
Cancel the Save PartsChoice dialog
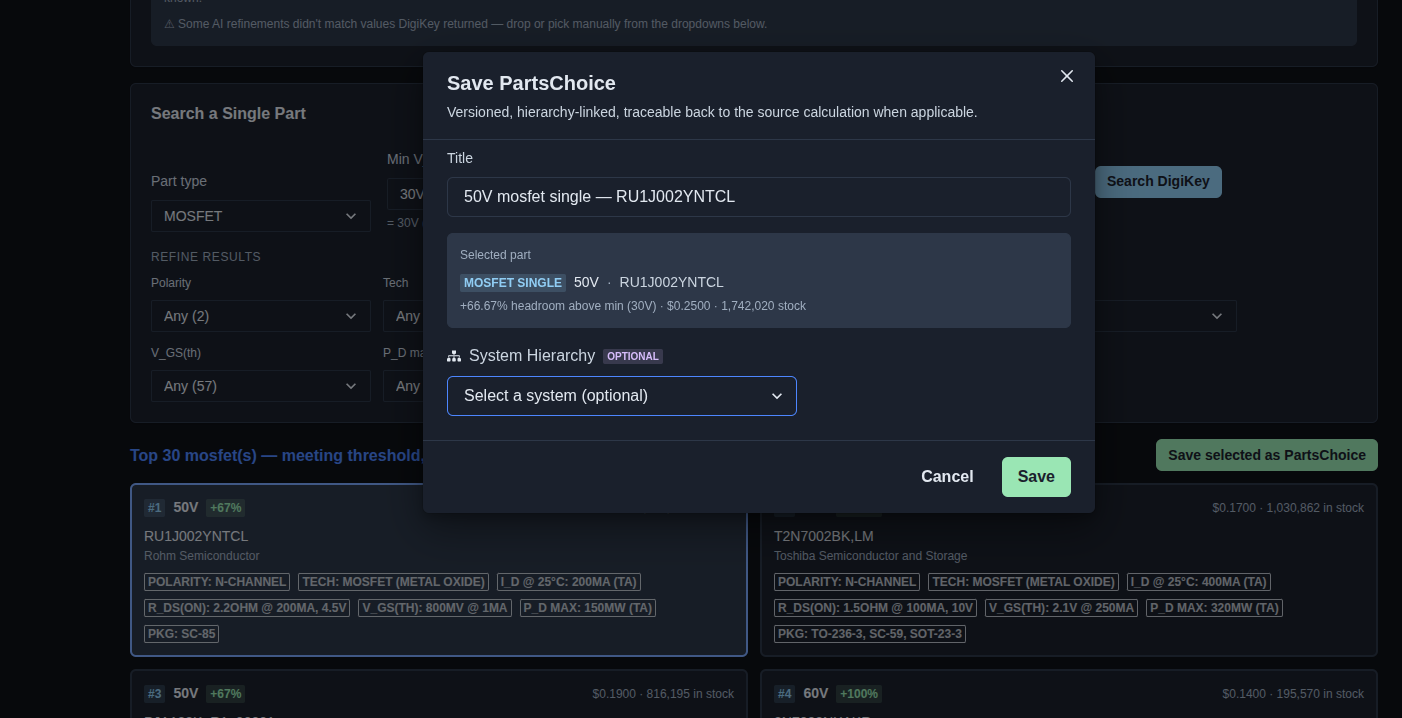click(947, 477)
